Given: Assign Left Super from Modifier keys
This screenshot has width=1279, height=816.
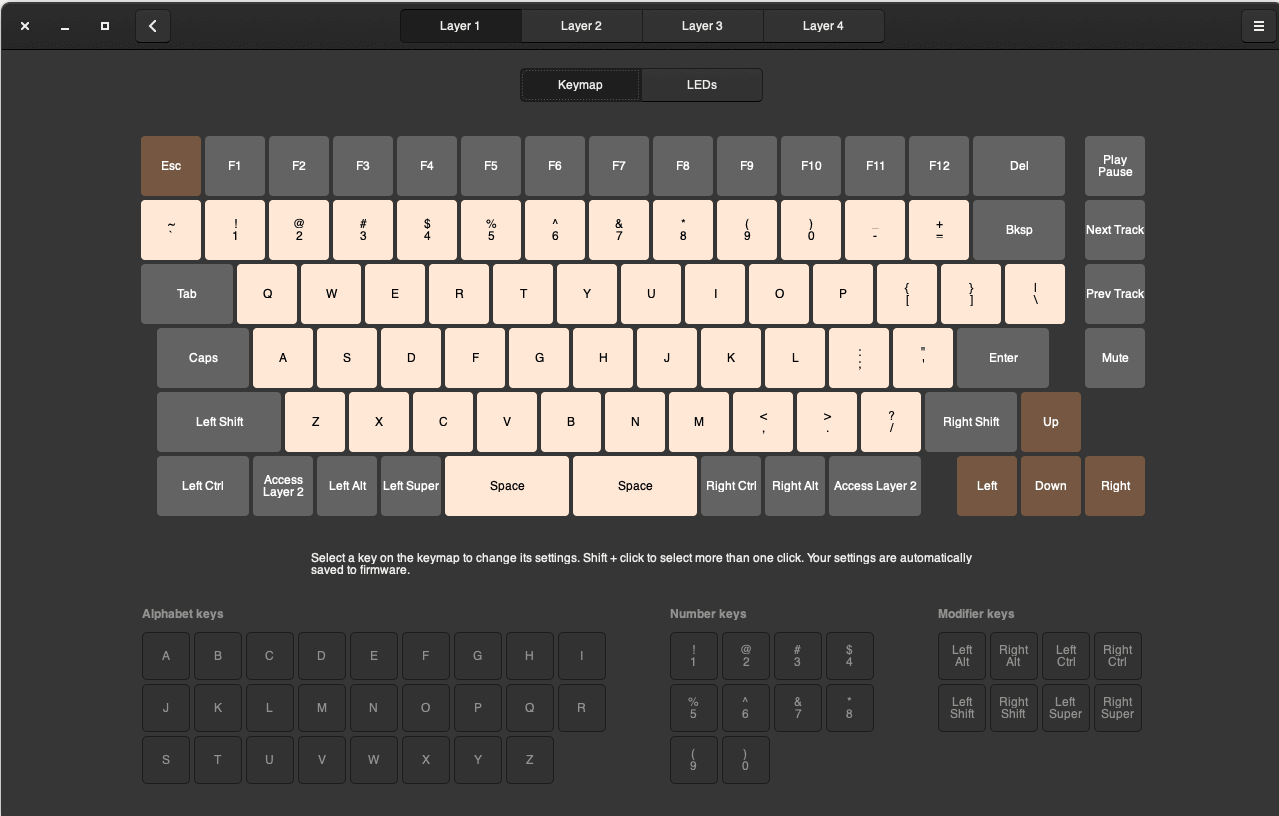Looking at the screenshot, I should [x=1065, y=707].
